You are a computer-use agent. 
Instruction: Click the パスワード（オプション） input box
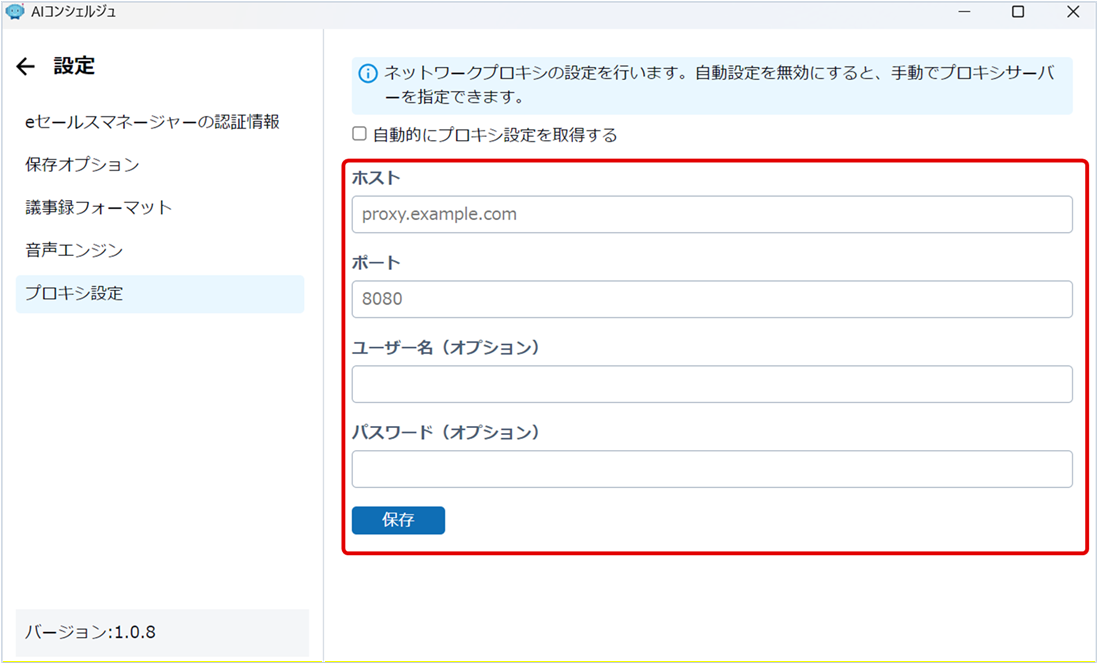[x=711, y=469]
